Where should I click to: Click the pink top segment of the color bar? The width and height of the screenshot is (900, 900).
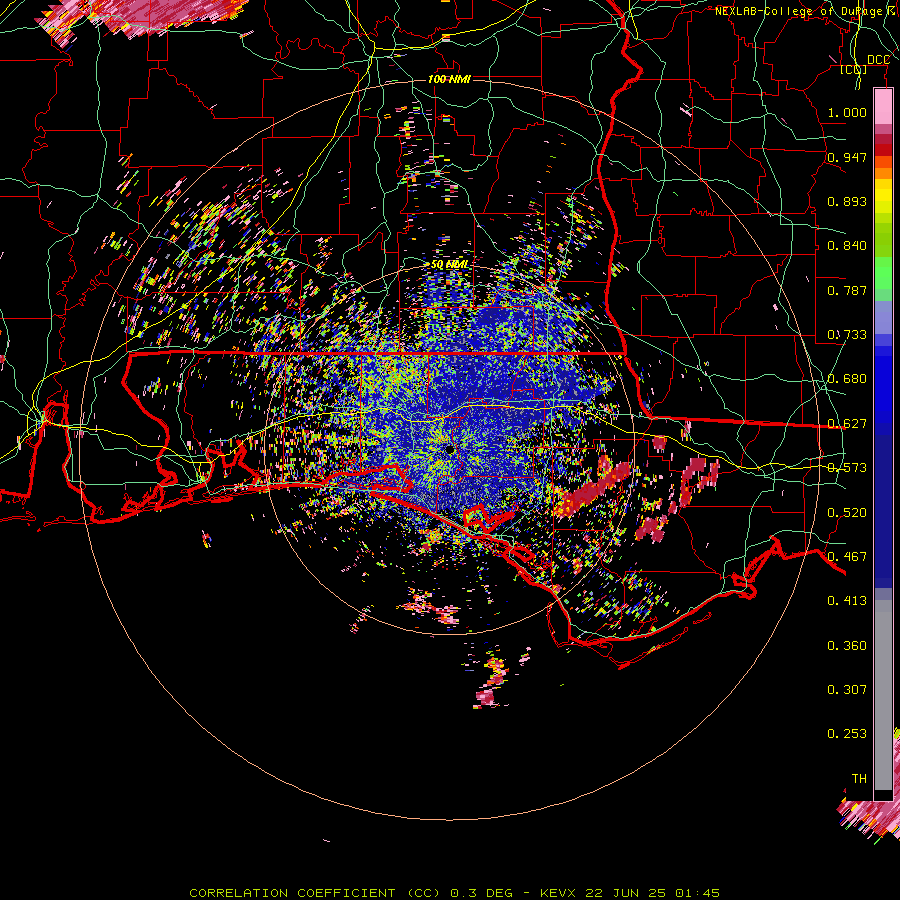click(x=883, y=107)
